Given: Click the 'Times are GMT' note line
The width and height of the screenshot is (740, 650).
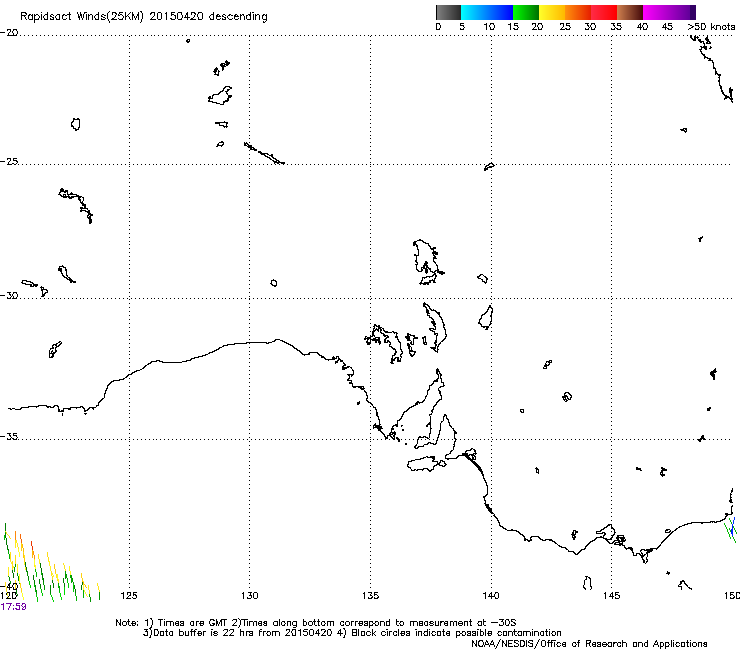Looking at the screenshot, I should [315, 623].
